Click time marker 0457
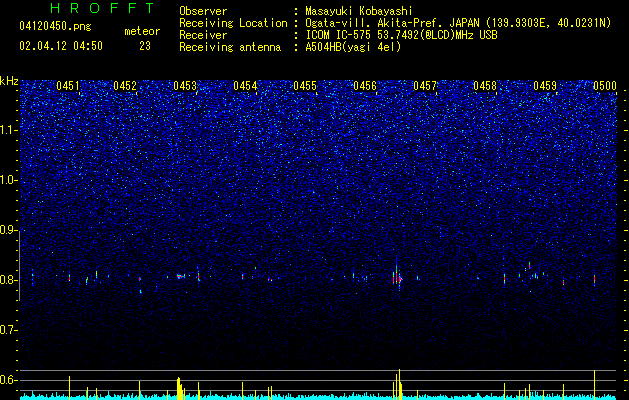 tap(425, 86)
